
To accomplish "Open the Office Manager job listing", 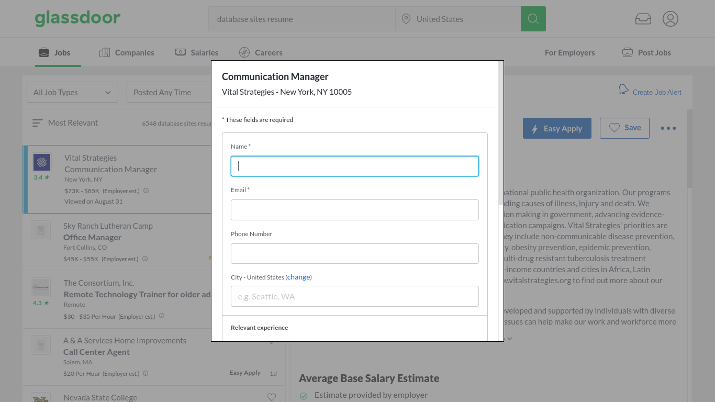I will click(x=92, y=237).
